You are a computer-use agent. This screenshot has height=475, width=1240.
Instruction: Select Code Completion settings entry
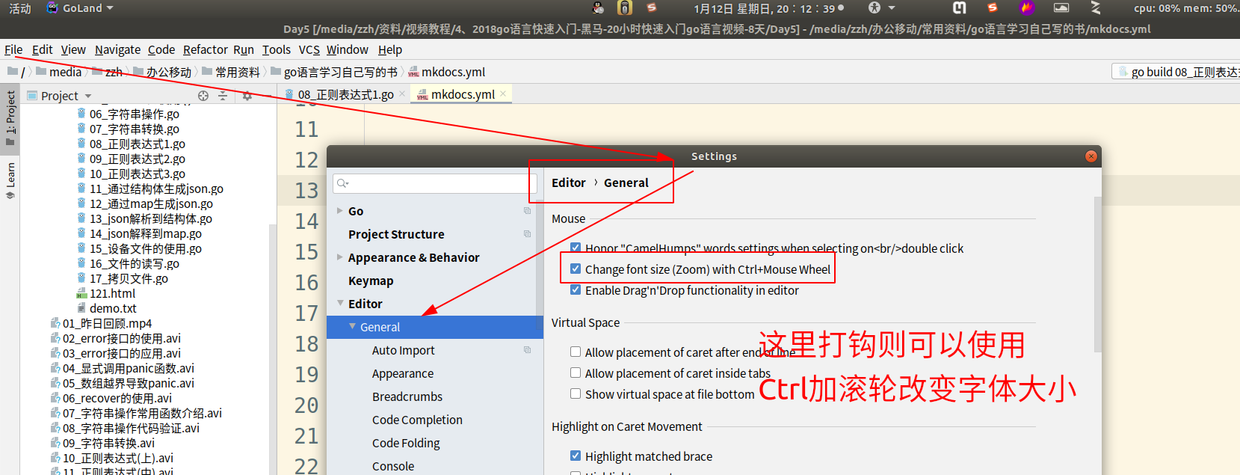[417, 420]
